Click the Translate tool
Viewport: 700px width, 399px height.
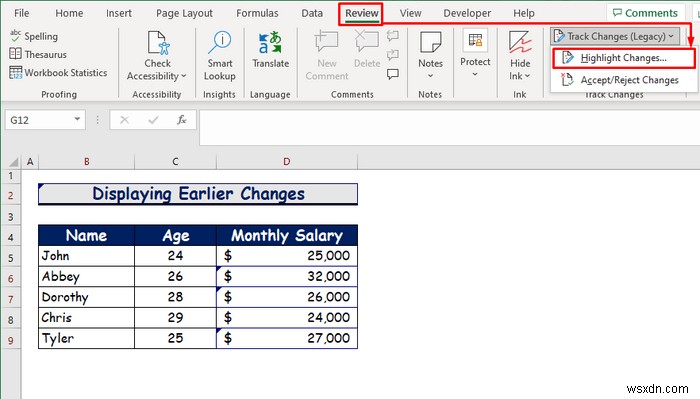270,50
